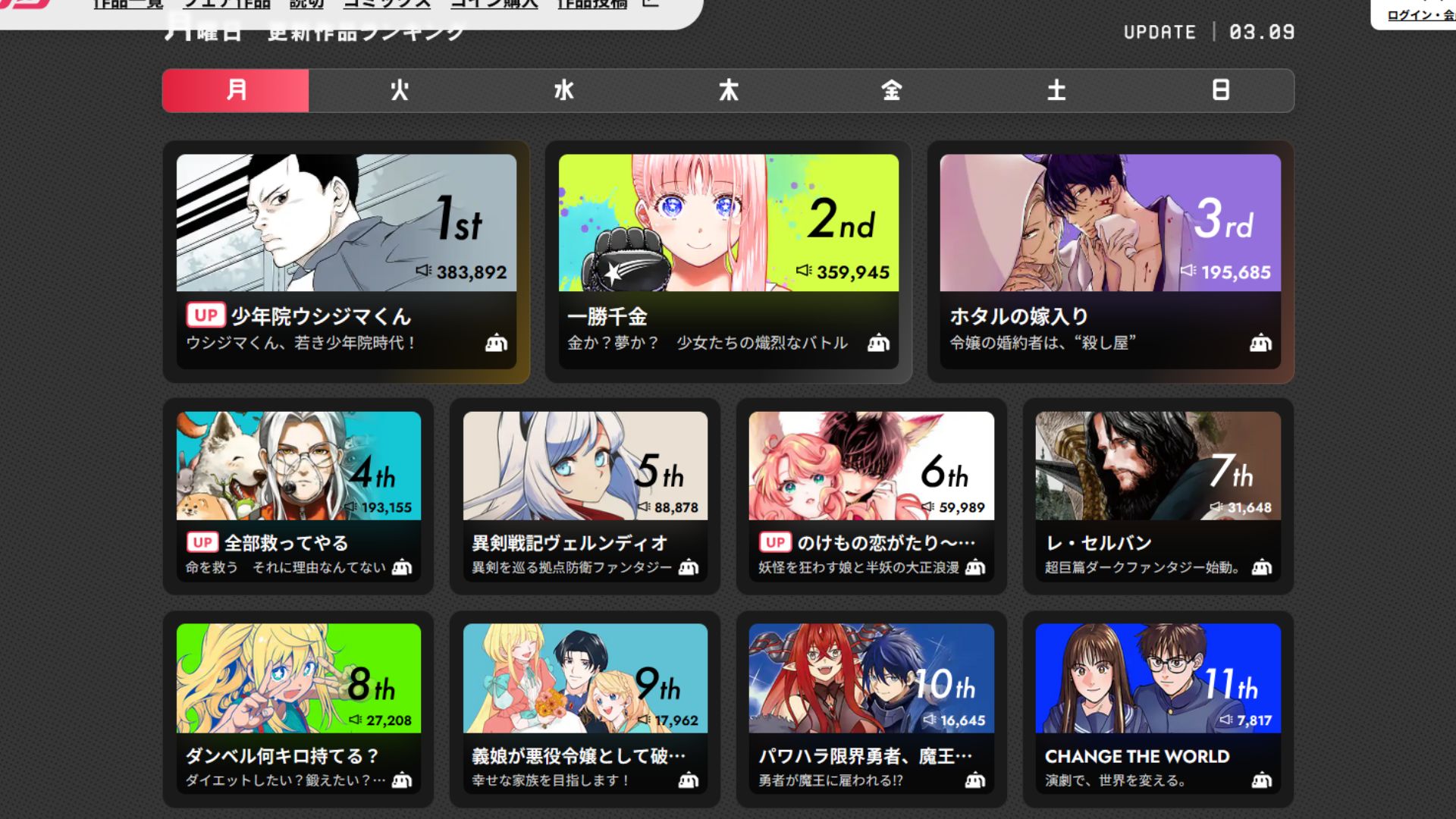Click the ログイン・会員登録 link
This screenshot has width=1456, height=819.
(x=1420, y=15)
